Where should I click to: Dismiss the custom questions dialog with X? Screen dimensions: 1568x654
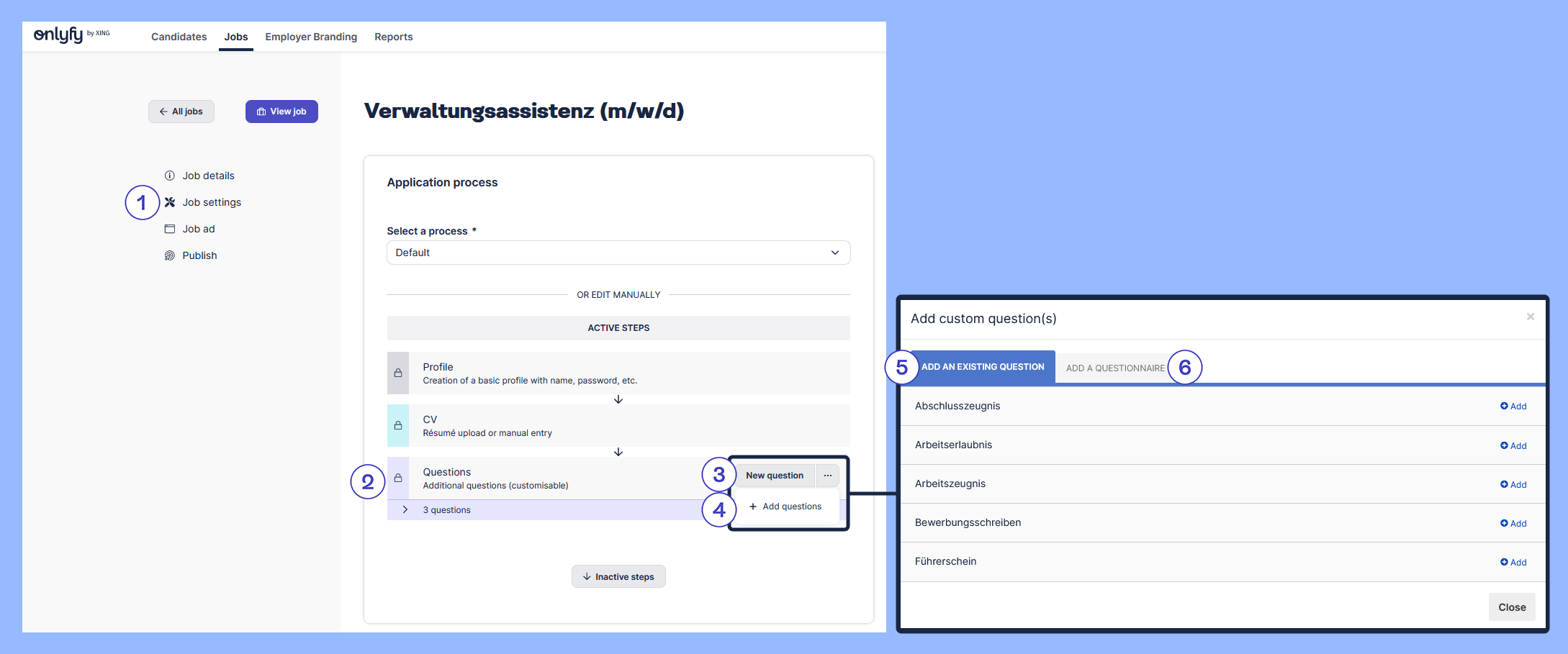[x=1530, y=317]
